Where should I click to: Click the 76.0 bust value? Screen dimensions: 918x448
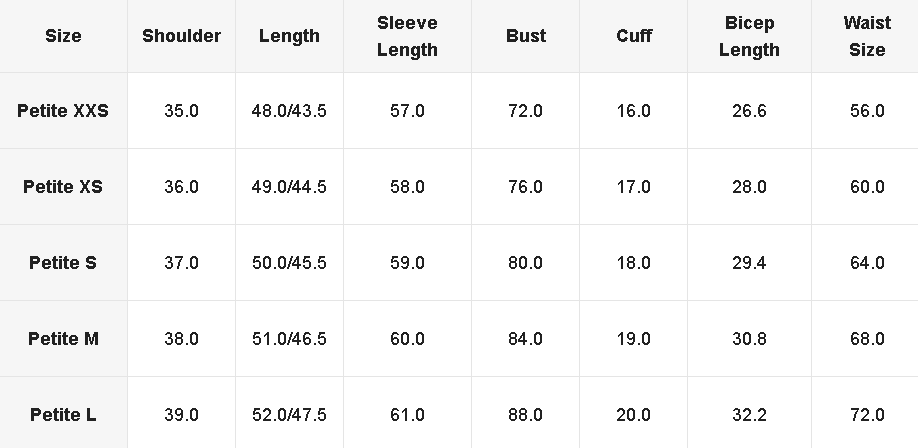pos(526,187)
